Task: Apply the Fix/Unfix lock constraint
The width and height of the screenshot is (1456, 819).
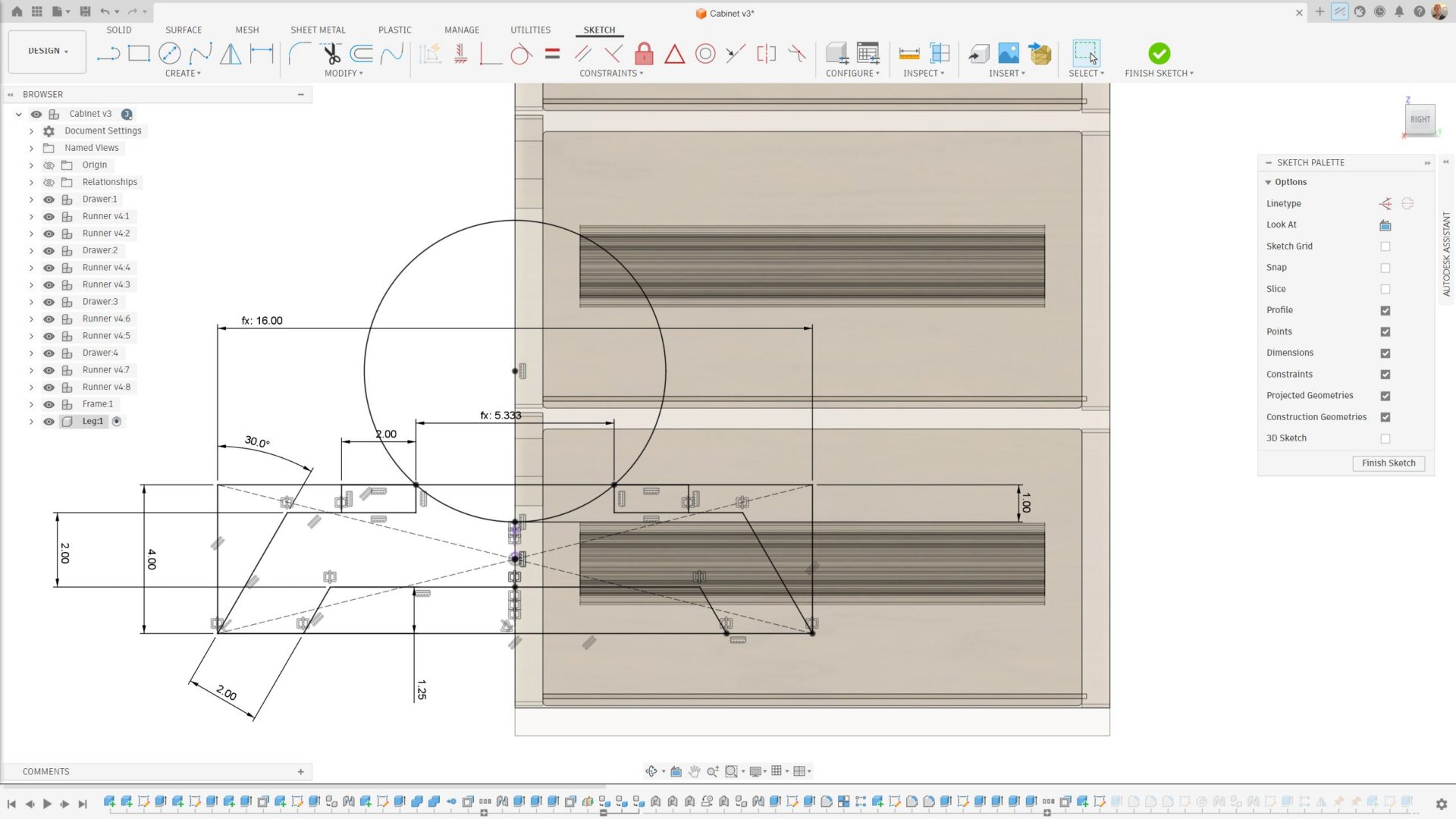Action: click(x=644, y=54)
